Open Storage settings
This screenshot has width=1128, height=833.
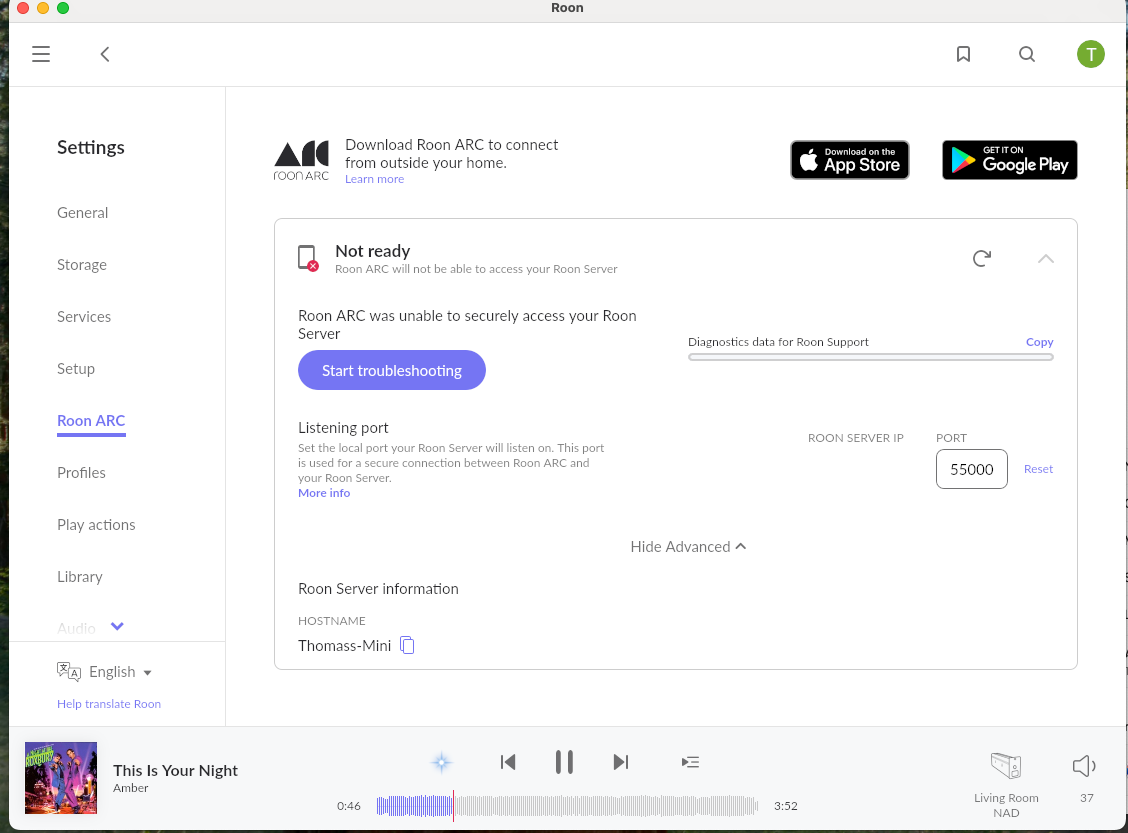pyautogui.click(x=82, y=265)
